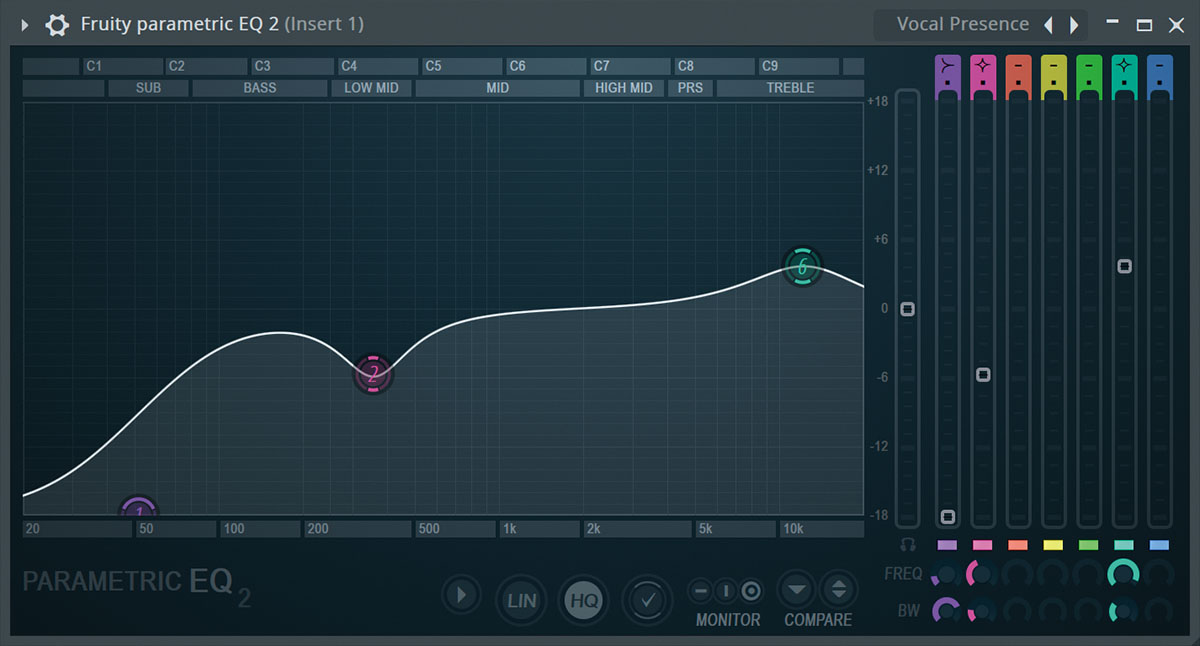Click the 1k frequency ruler label
The image size is (1200, 646).
point(538,529)
